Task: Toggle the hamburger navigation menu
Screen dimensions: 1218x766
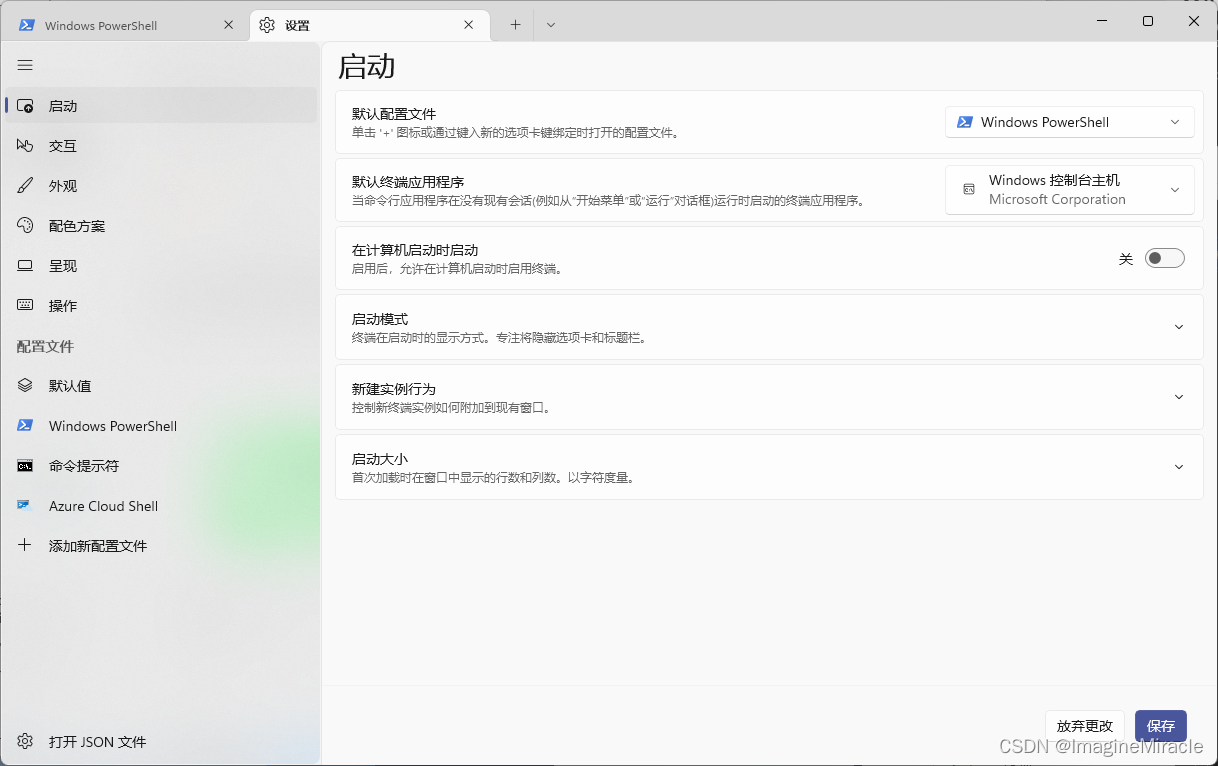Action: click(25, 65)
